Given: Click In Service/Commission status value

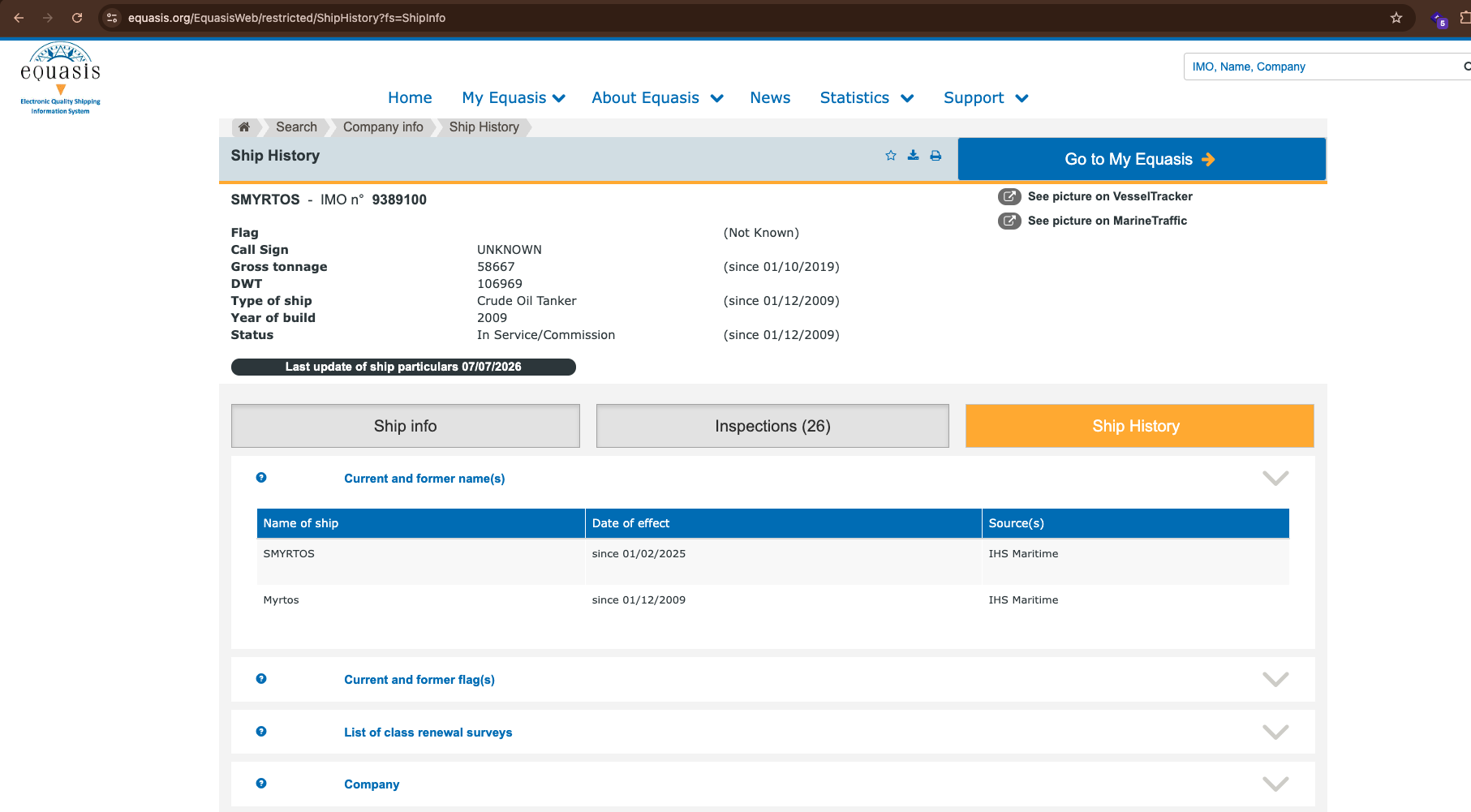Looking at the screenshot, I should coord(546,335).
